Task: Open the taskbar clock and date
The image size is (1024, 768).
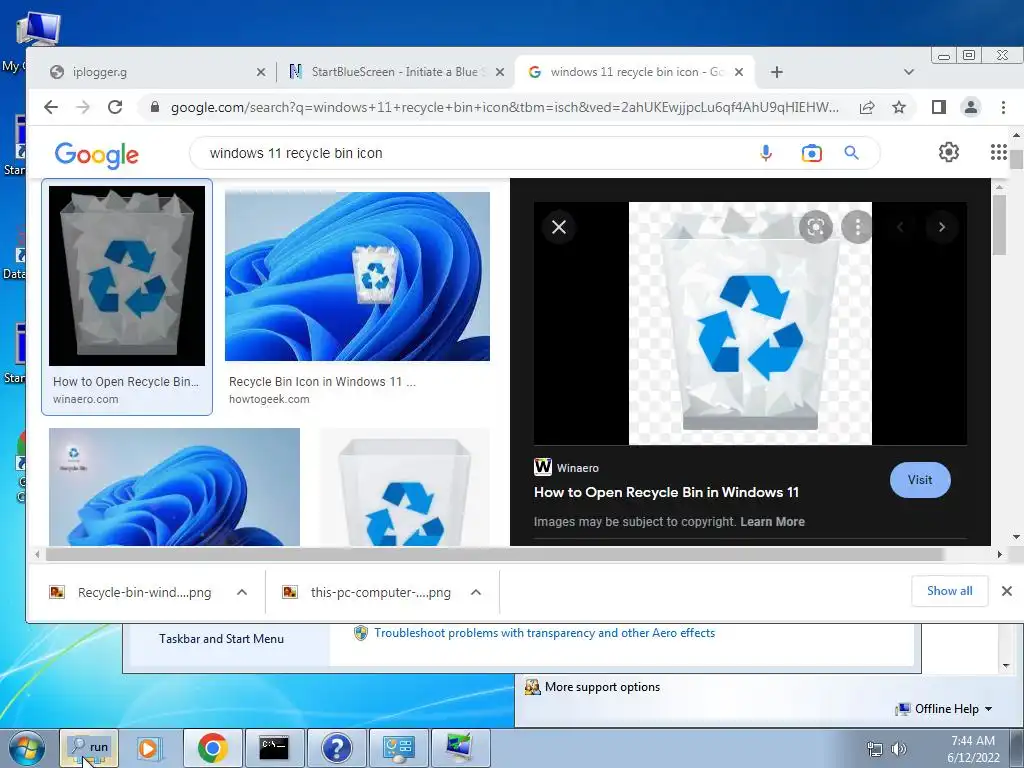Action: tap(973, 748)
